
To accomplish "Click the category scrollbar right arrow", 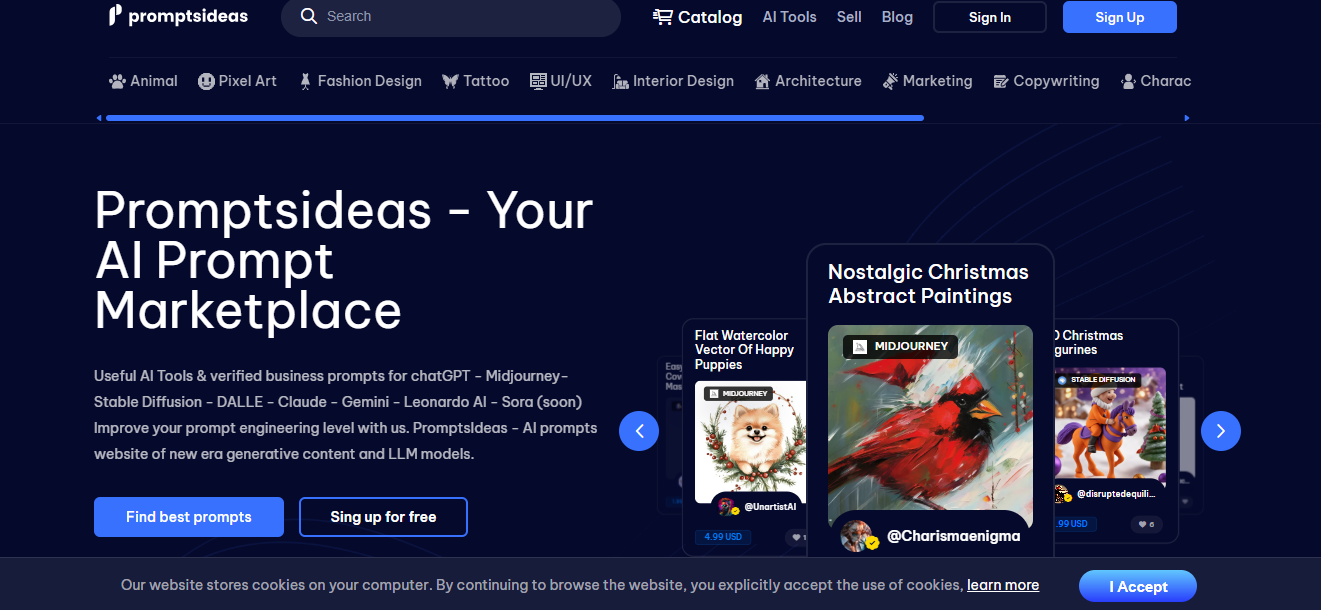I will (x=1187, y=118).
